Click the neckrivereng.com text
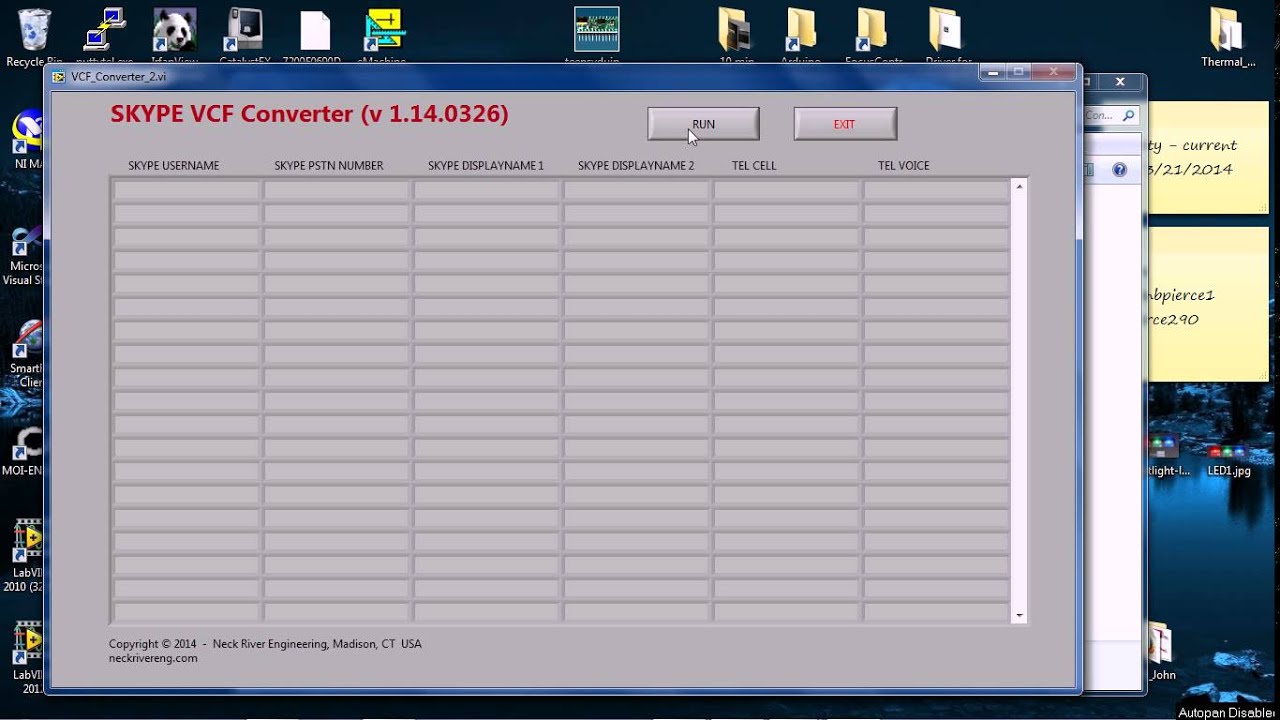The width and height of the screenshot is (1280, 720). click(153, 658)
